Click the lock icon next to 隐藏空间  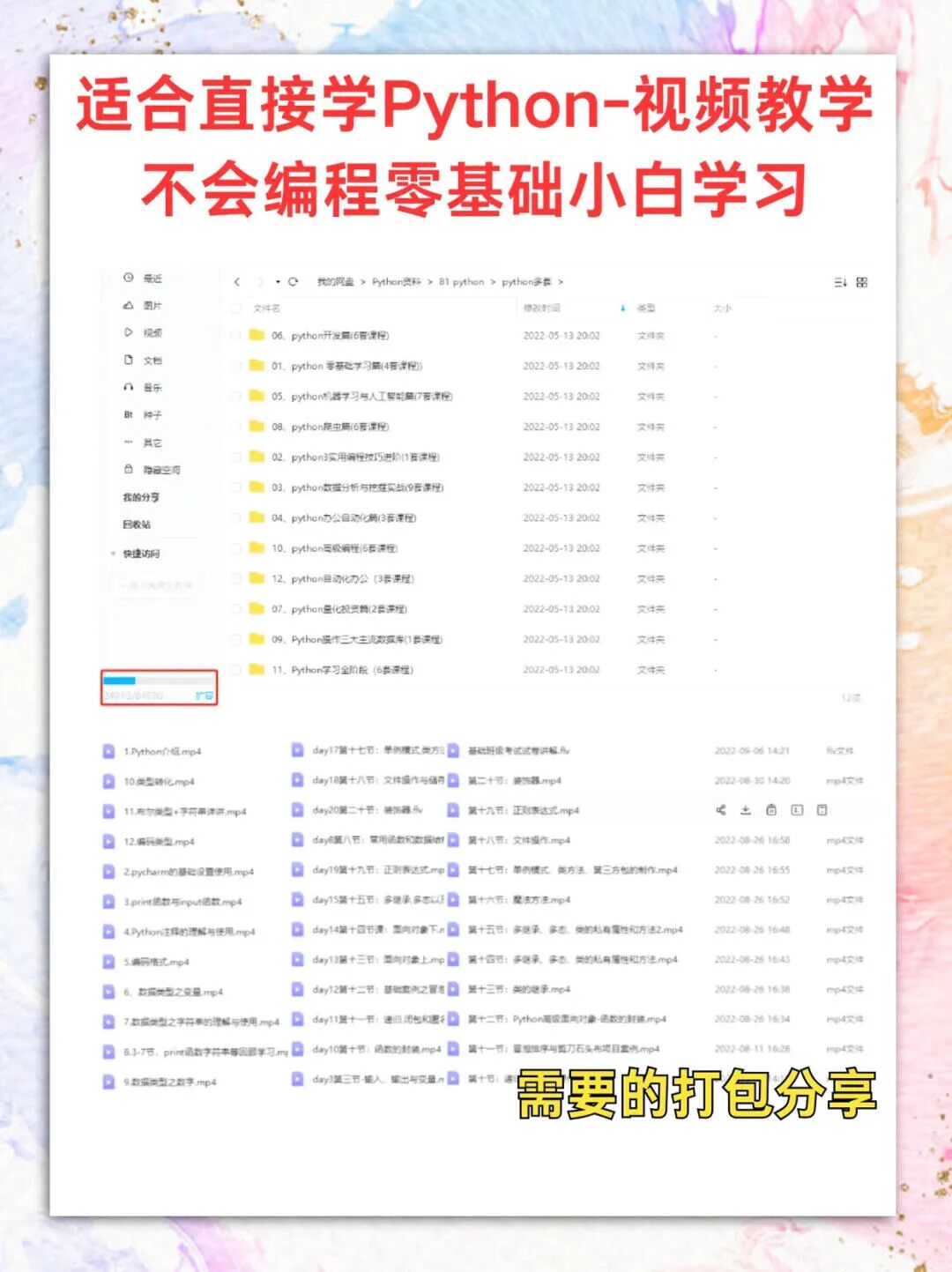coord(128,469)
